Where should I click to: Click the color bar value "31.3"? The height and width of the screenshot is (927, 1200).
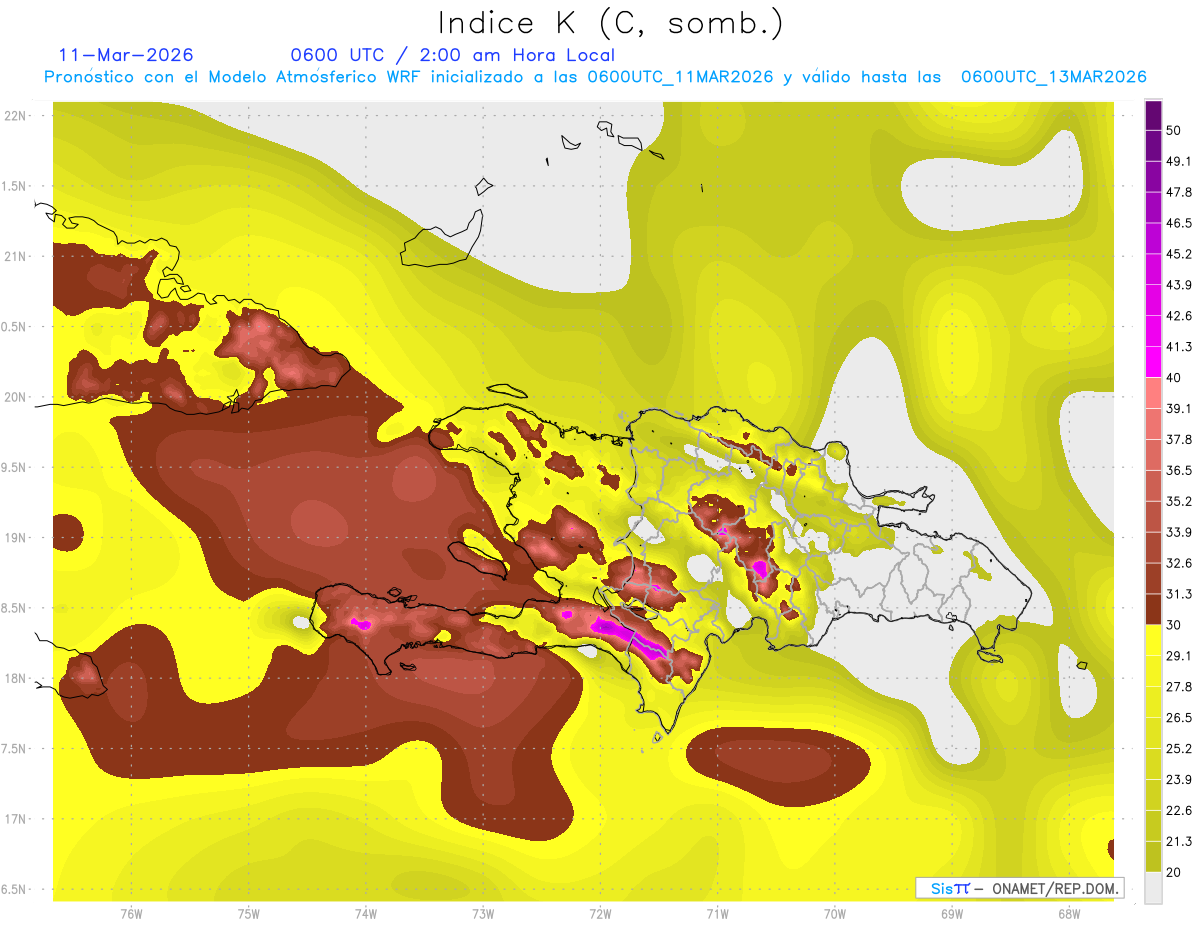pyautogui.click(x=1178, y=594)
